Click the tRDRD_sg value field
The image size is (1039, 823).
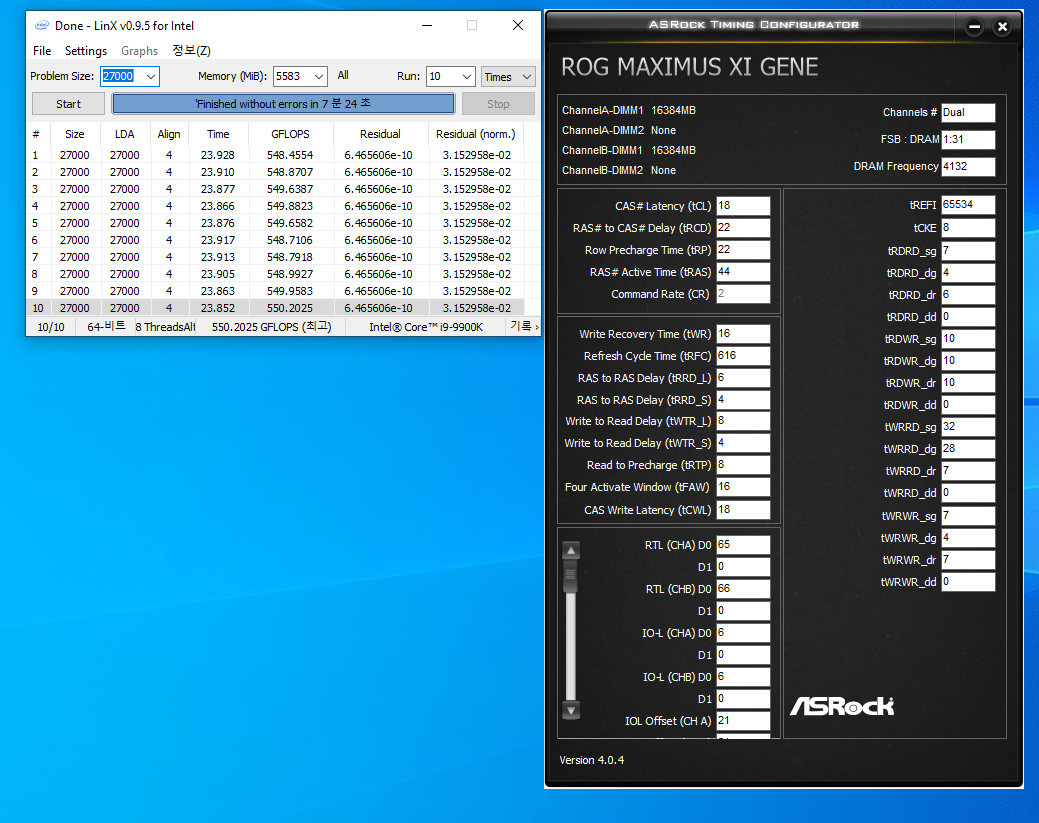point(968,251)
